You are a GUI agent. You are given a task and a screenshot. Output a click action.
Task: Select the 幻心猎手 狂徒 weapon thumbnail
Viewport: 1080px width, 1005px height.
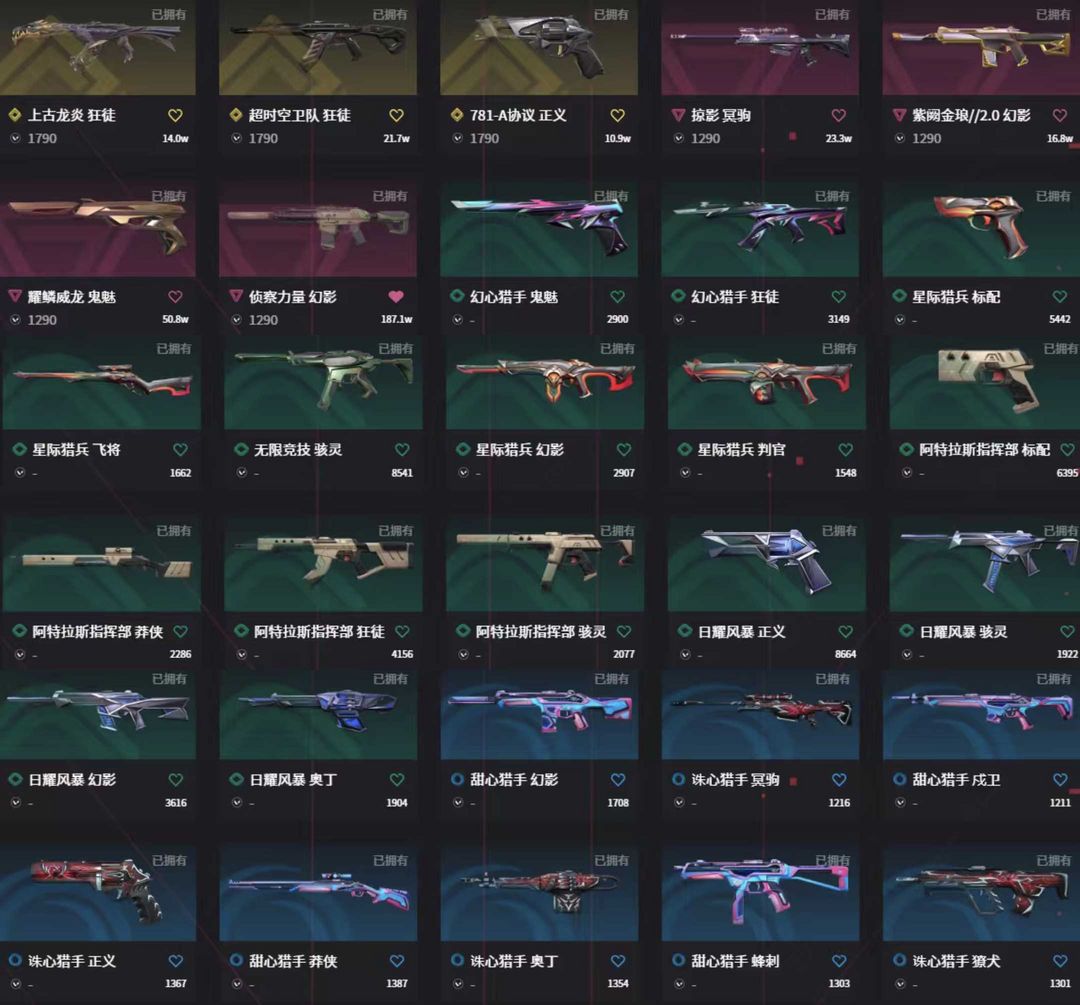coord(760,229)
